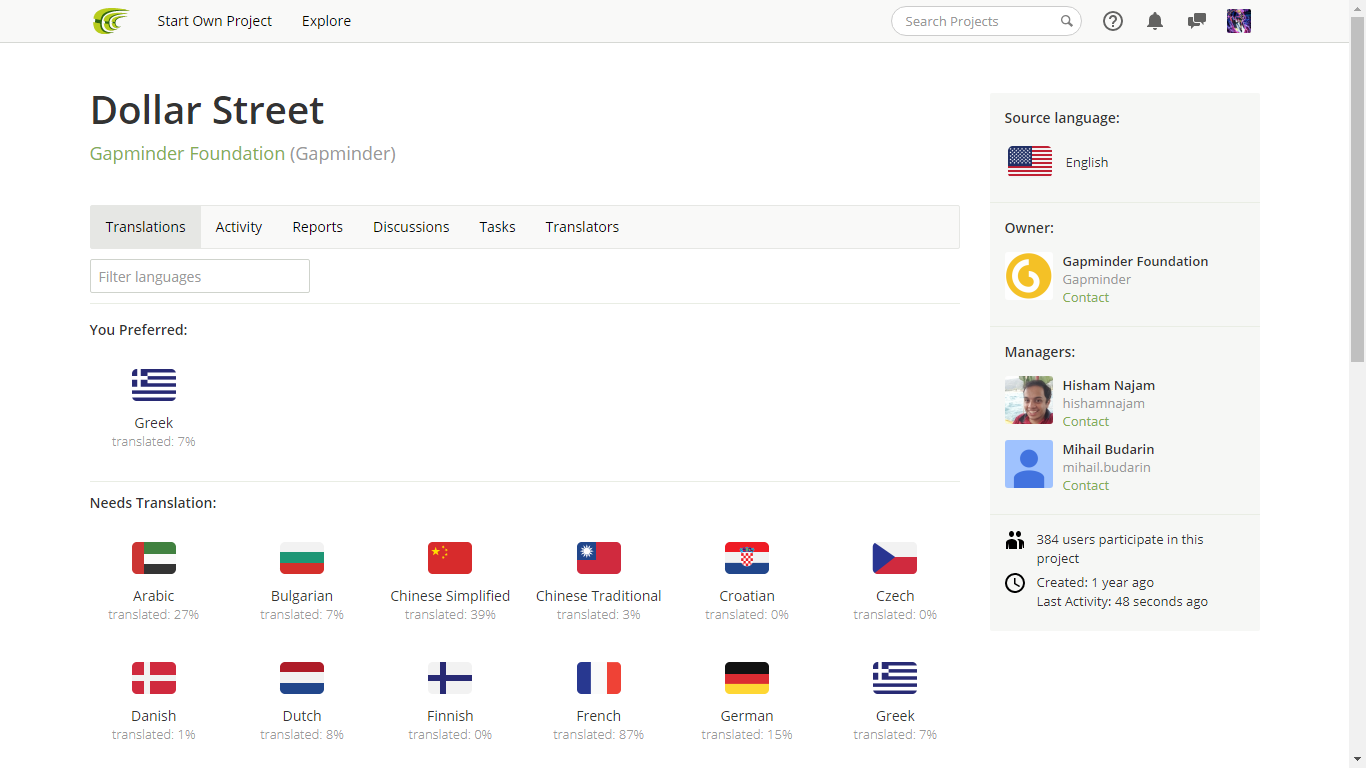Click 'translated: 15%' under German
Image resolution: width=1366 pixels, height=768 pixels.
747,734
